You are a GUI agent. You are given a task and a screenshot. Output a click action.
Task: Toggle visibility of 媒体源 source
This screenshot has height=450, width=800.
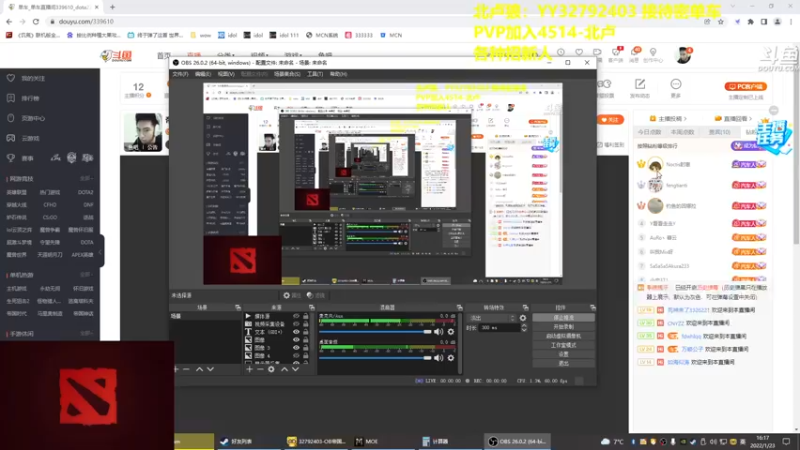pos(296,316)
